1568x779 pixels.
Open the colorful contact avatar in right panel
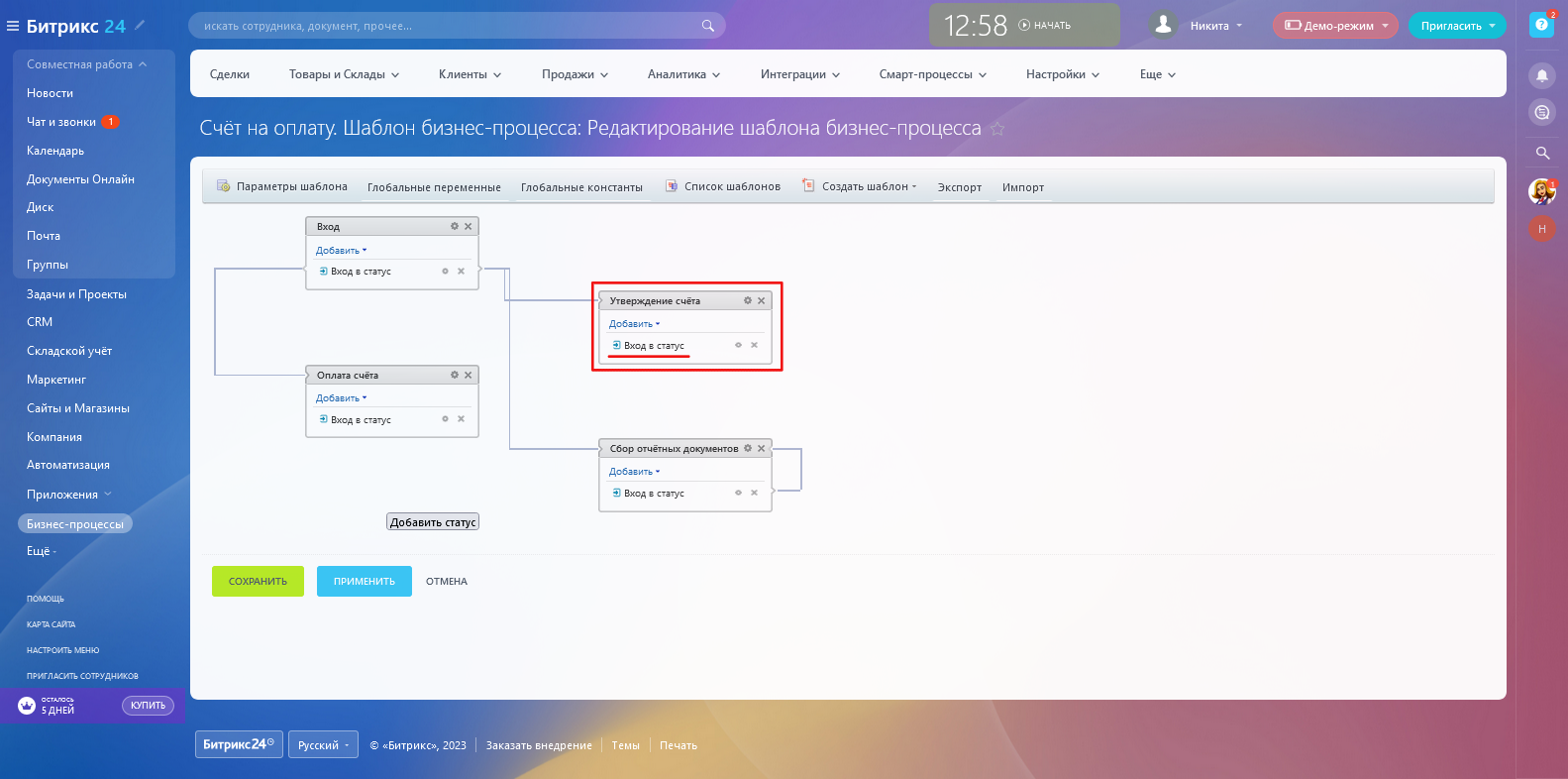[1542, 191]
